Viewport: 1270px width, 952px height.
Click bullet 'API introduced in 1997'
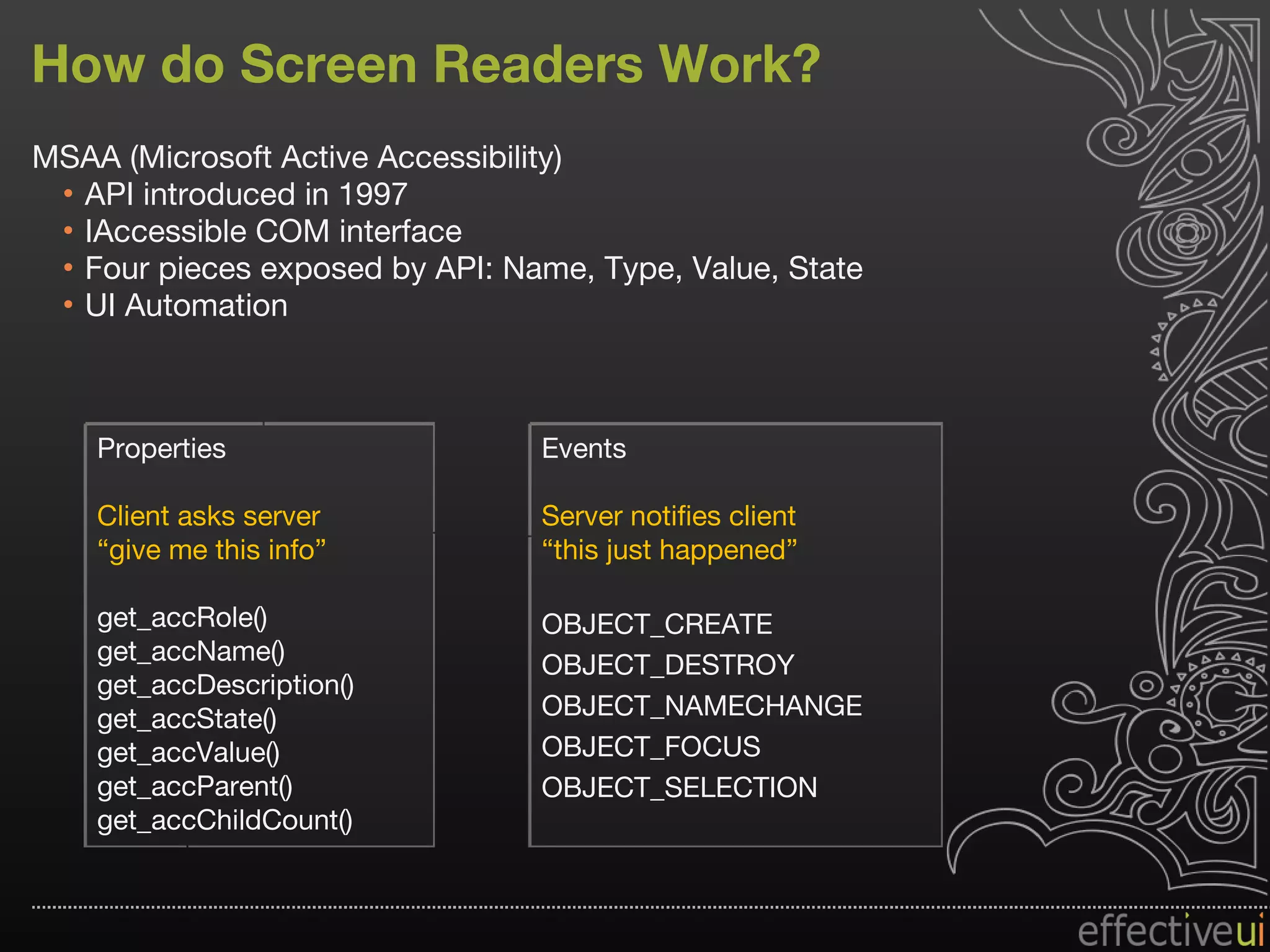click(x=246, y=195)
